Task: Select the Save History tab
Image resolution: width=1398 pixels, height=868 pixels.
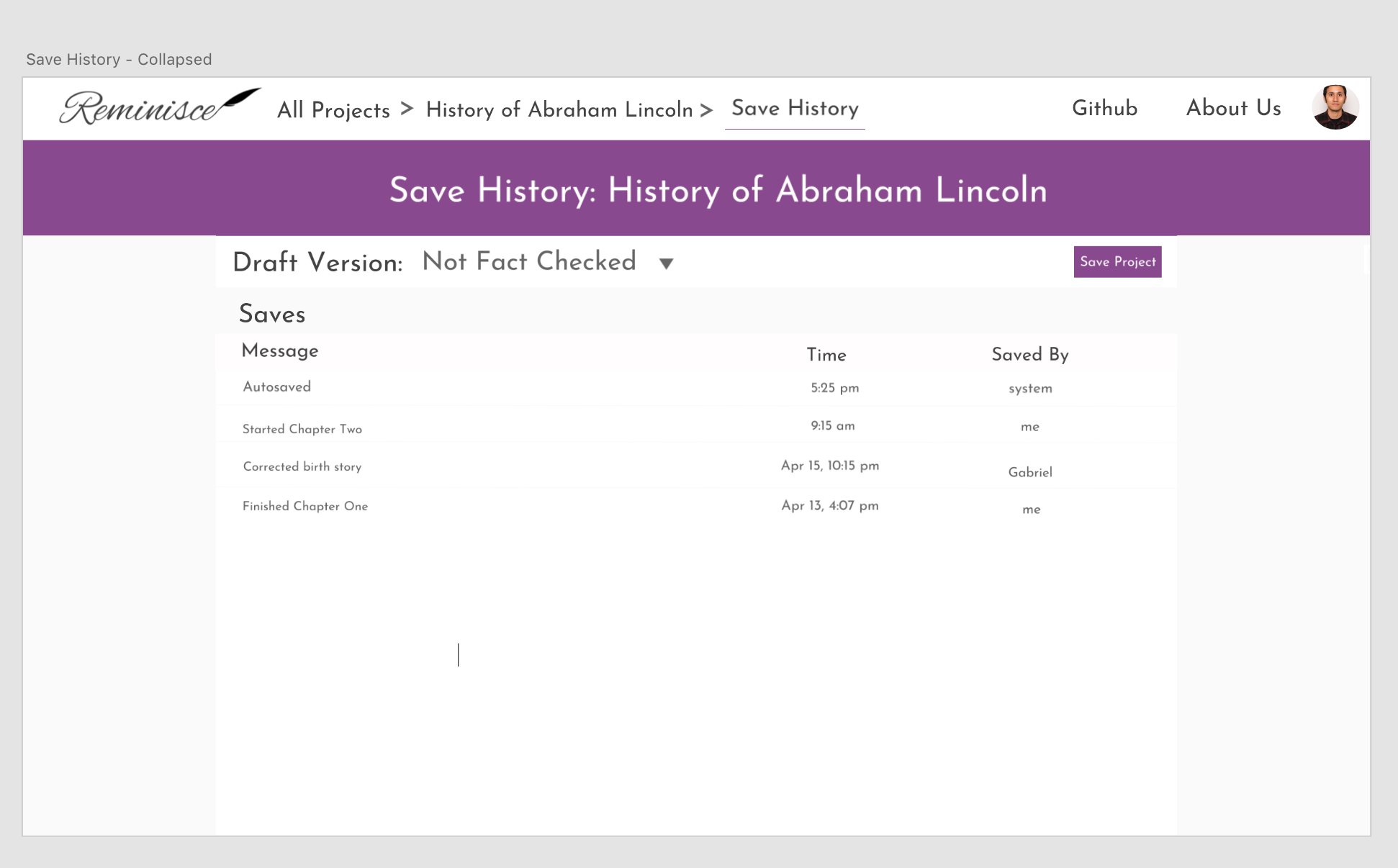Action: (x=795, y=108)
